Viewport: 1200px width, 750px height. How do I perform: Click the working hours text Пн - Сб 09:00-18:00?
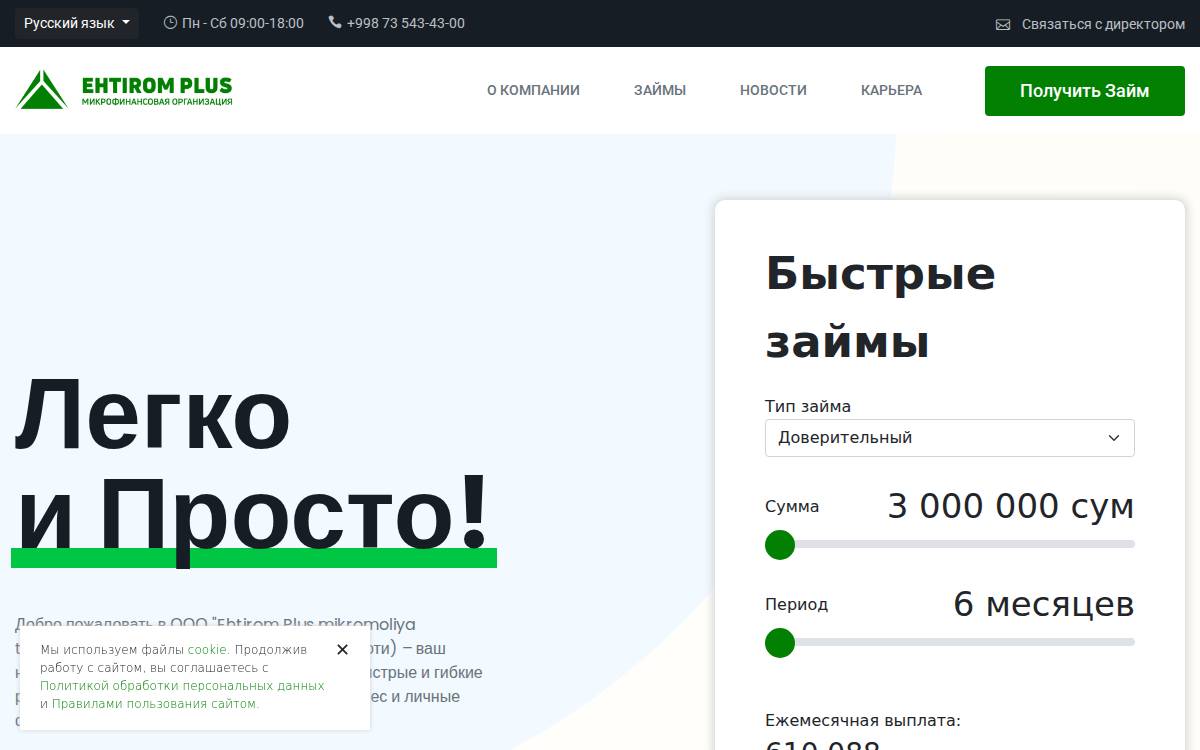pyautogui.click(x=243, y=23)
